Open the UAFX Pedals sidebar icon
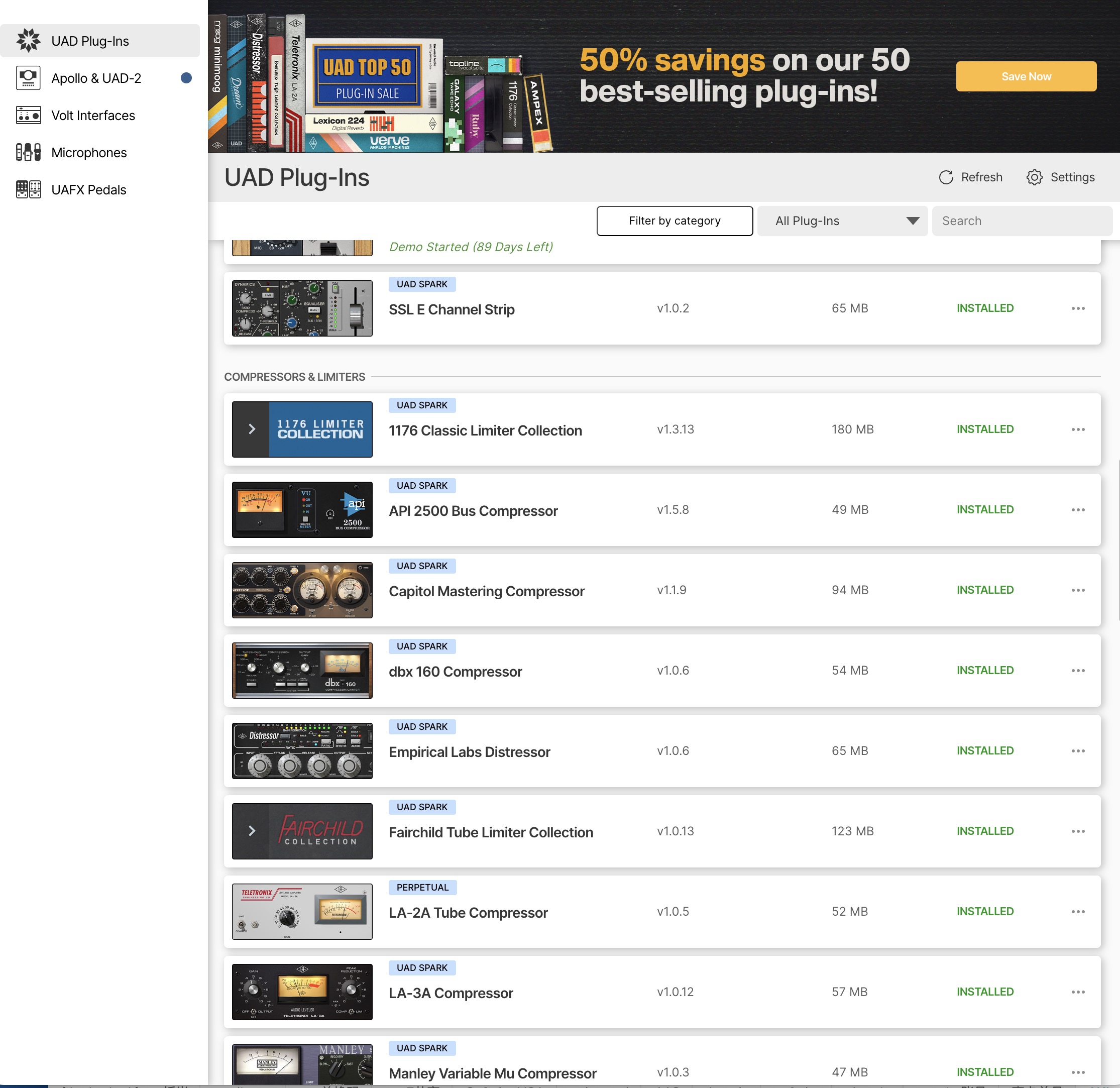This screenshot has height=1088, width=1120. (x=28, y=189)
